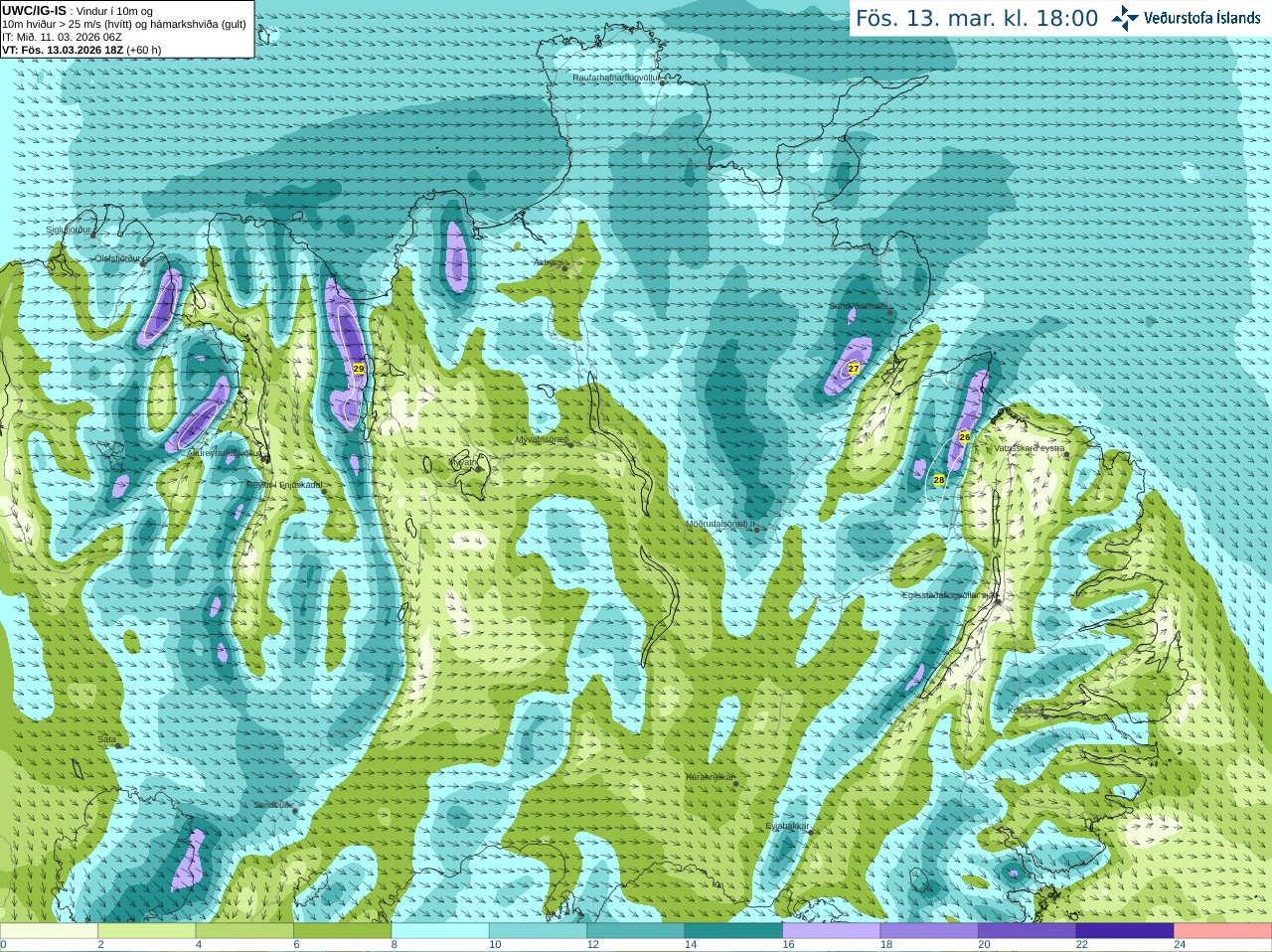The width and height of the screenshot is (1272, 952).
Task: Click the Kollaleira label
Action: (x=1026, y=711)
